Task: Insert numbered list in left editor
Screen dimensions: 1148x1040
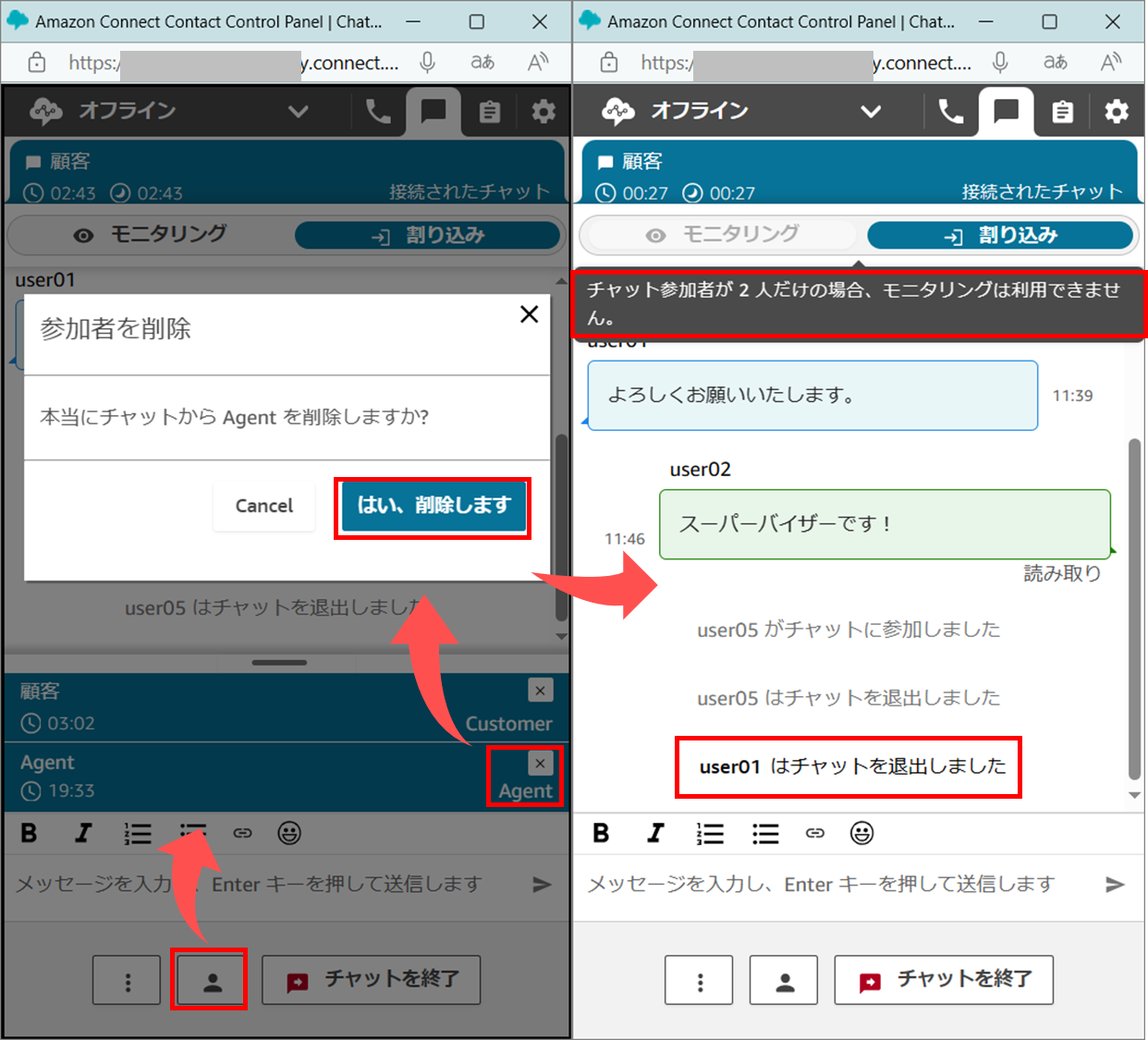Action: (138, 834)
